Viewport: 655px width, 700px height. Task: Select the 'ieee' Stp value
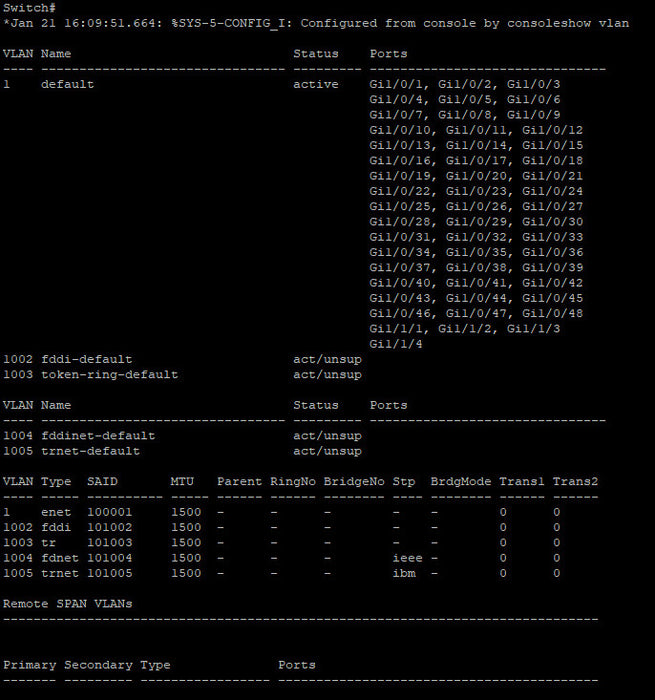click(x=408, y=558)
